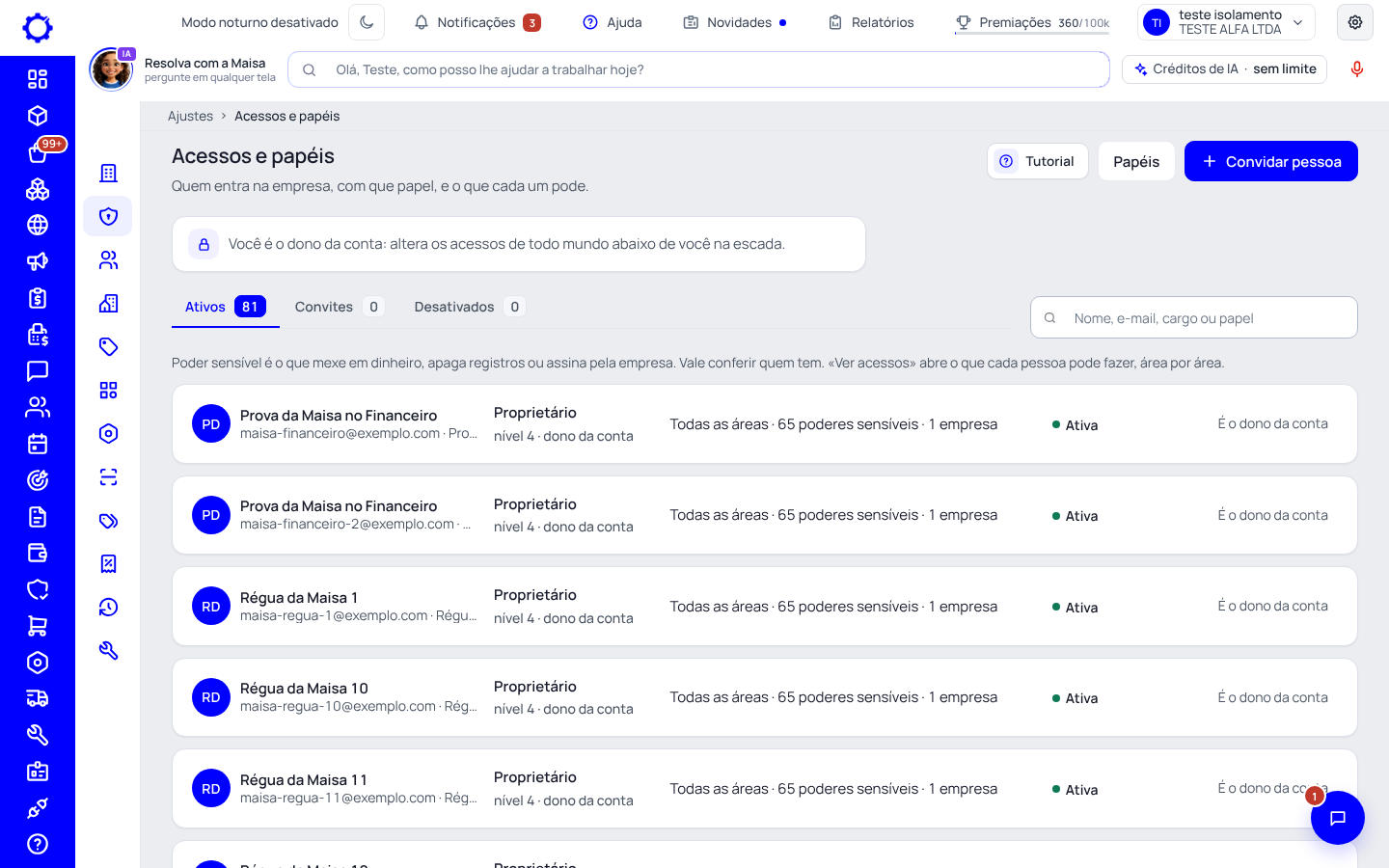1389x868 pixels.
Task: Focus the Nome, e-mail, cargo ou papel search
Action: tap(1193, 317)
